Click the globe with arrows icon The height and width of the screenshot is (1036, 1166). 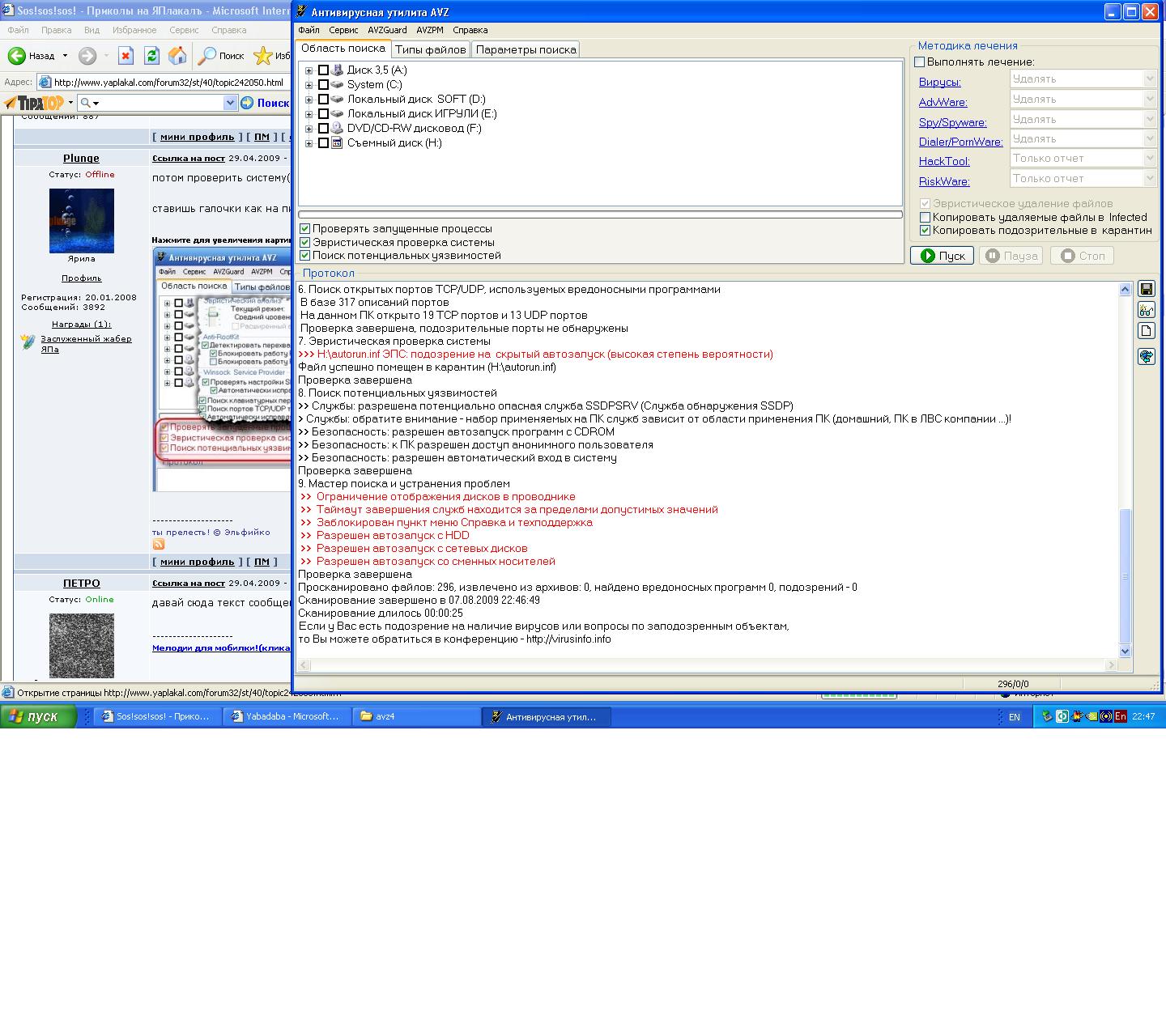[x=1146, y=356]
